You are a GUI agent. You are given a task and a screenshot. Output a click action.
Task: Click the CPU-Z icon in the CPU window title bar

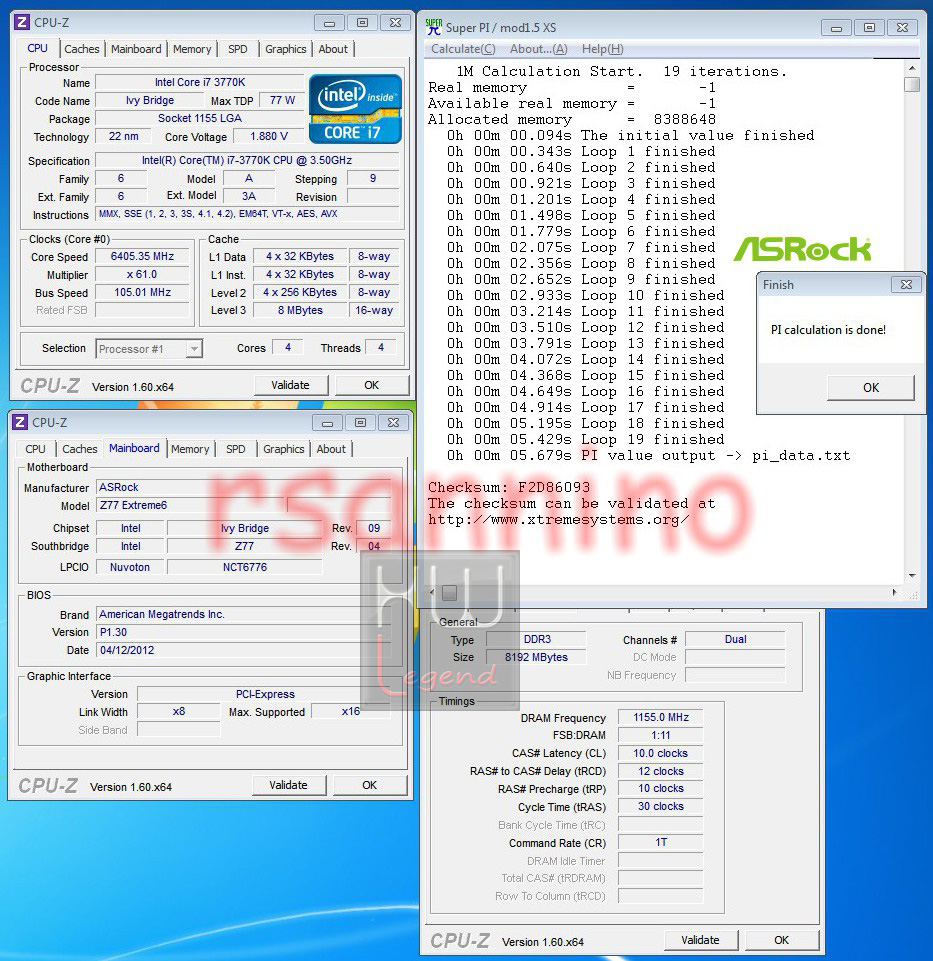click(x=21, y=23)
